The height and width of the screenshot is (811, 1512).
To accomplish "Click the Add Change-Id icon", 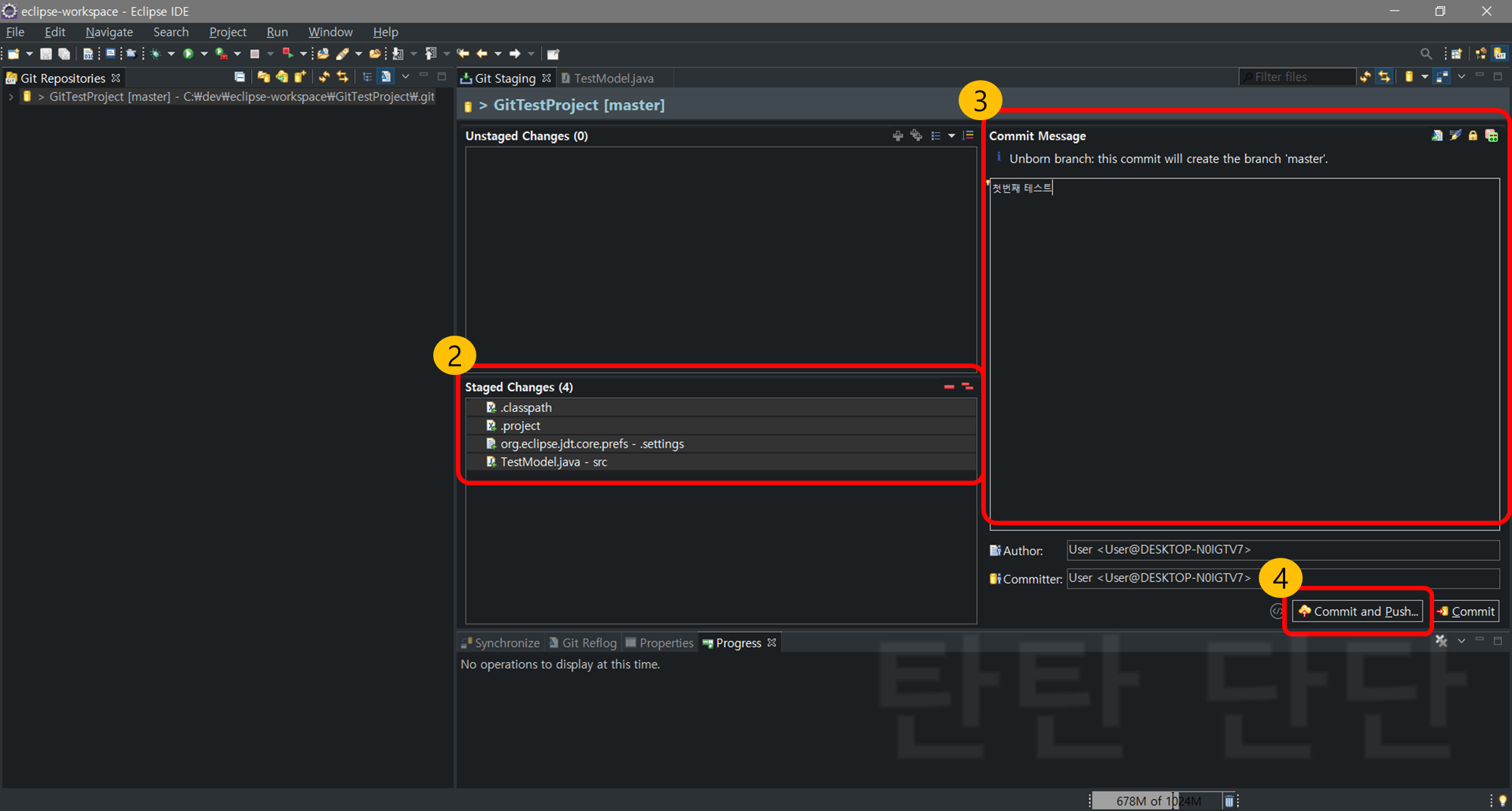I will (1492, 135).
